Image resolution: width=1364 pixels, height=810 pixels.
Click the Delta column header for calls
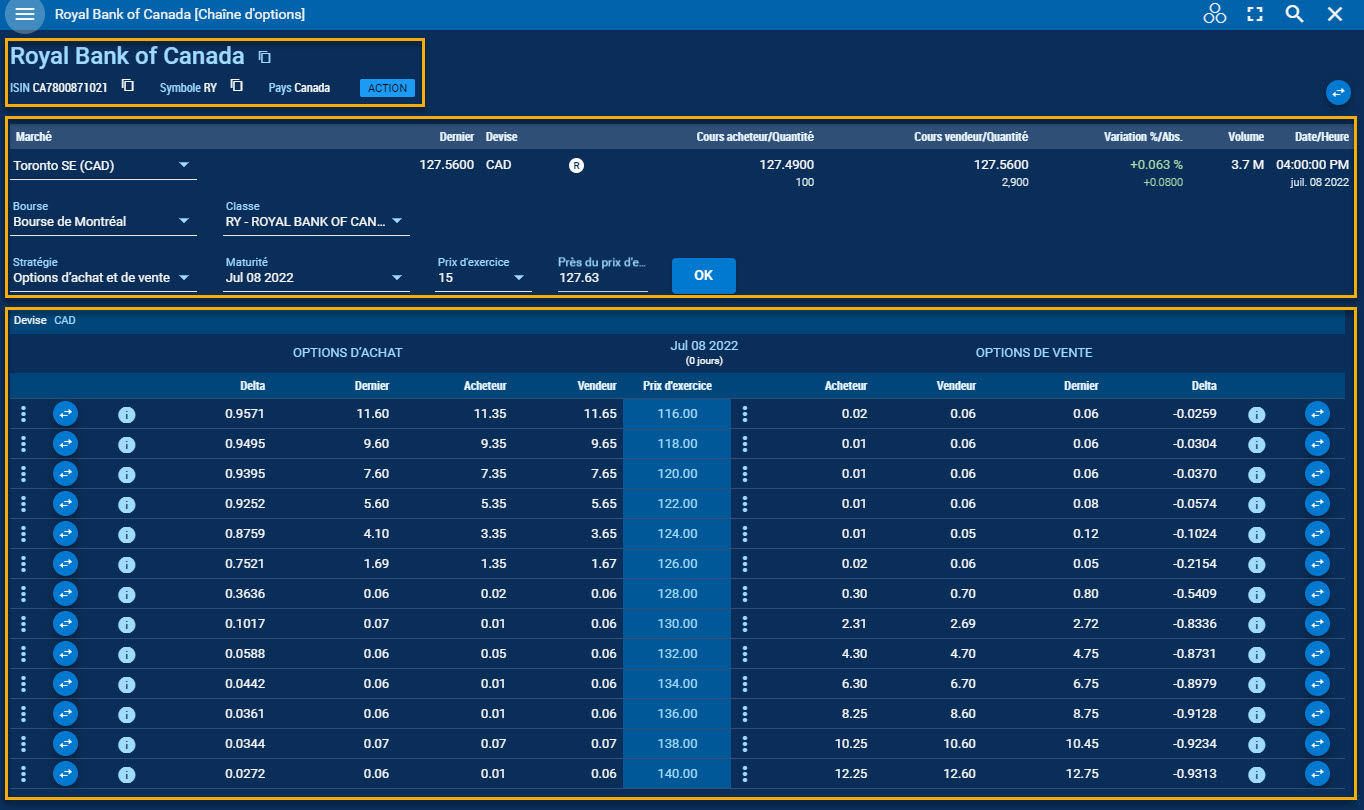pos(252,386)
